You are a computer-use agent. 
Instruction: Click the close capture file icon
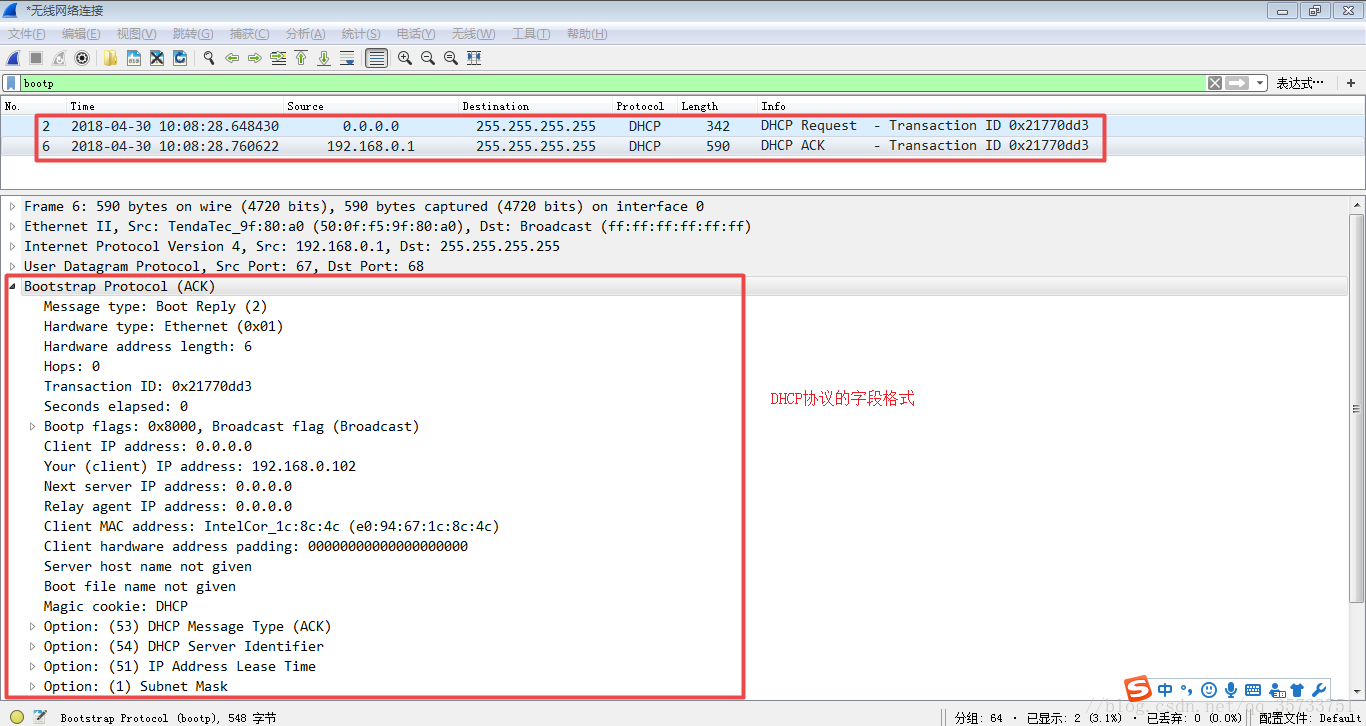click(x=157, y=58)
